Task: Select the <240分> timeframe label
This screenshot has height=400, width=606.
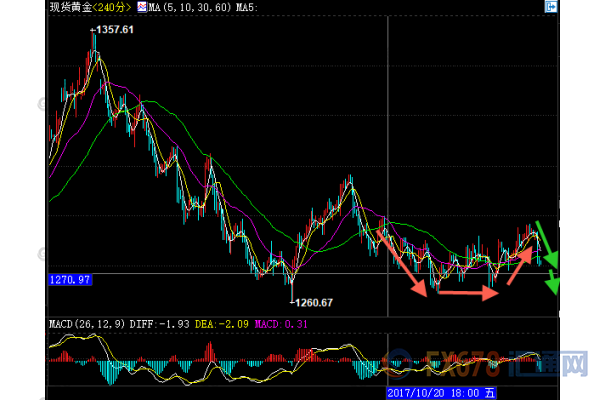Action: 112,7
